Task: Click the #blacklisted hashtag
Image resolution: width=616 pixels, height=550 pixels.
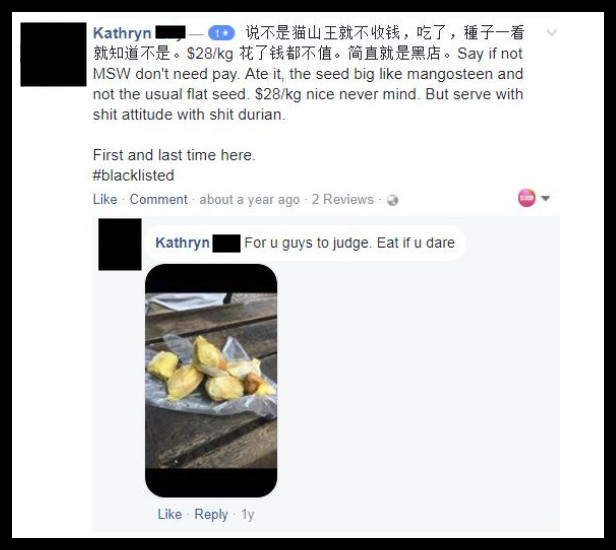Action: pos(134,175)
